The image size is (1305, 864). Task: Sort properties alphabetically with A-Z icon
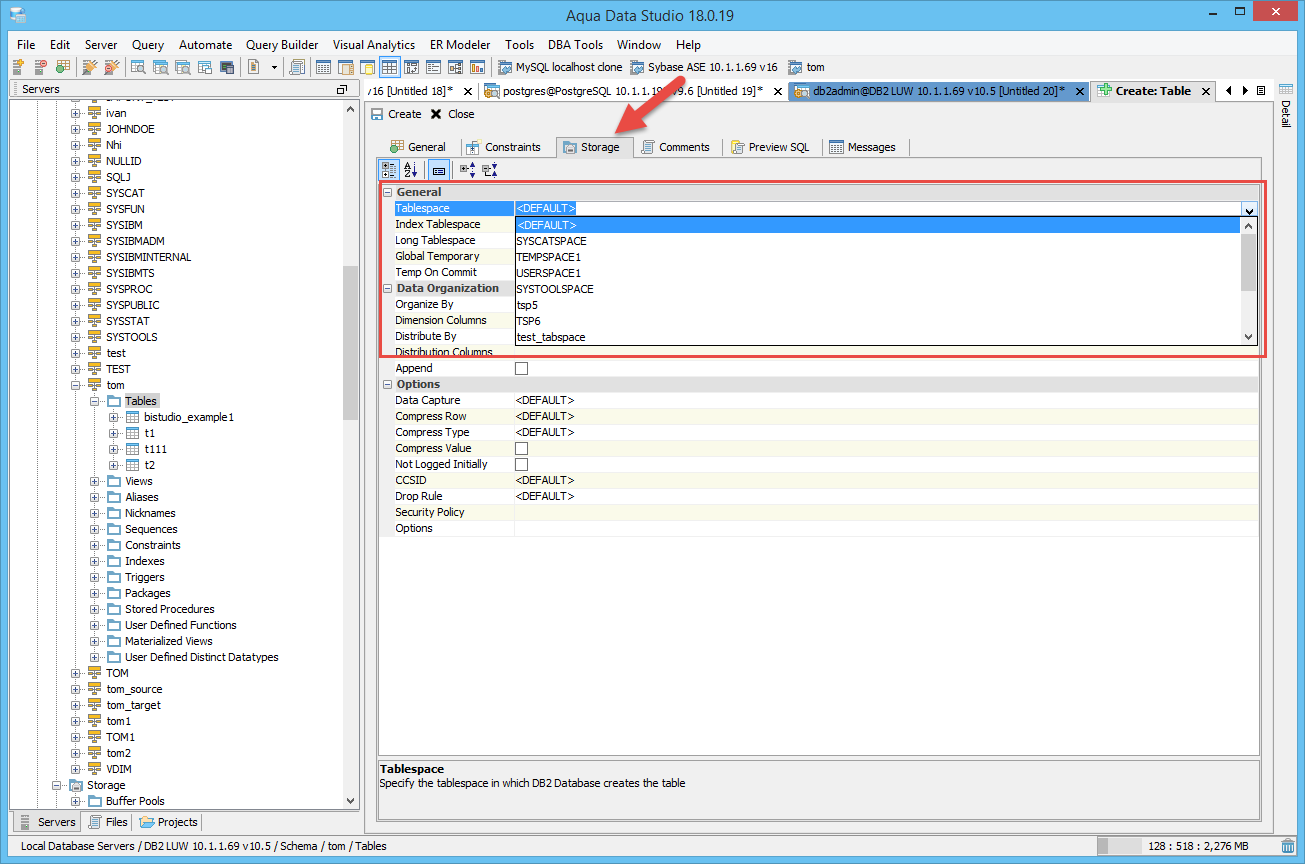[x=410, y=170]
